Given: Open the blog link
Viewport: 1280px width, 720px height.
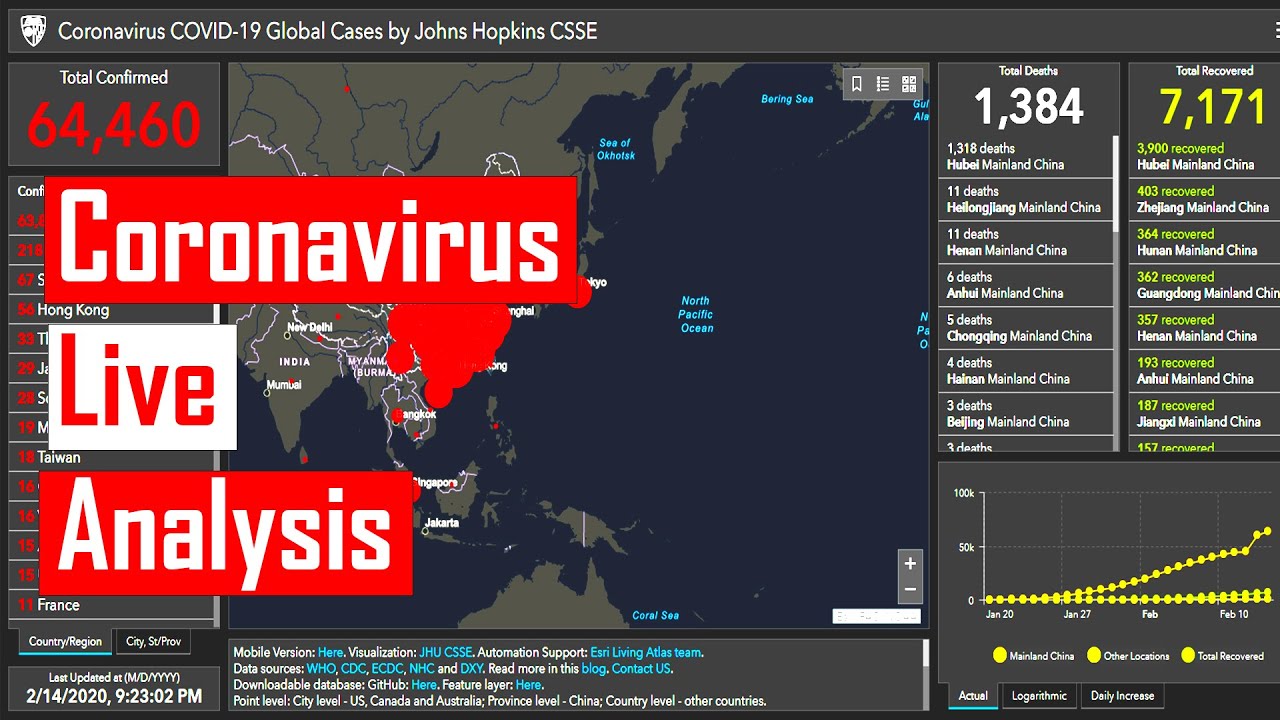Looking at the screenshot, I should [593, 668].
